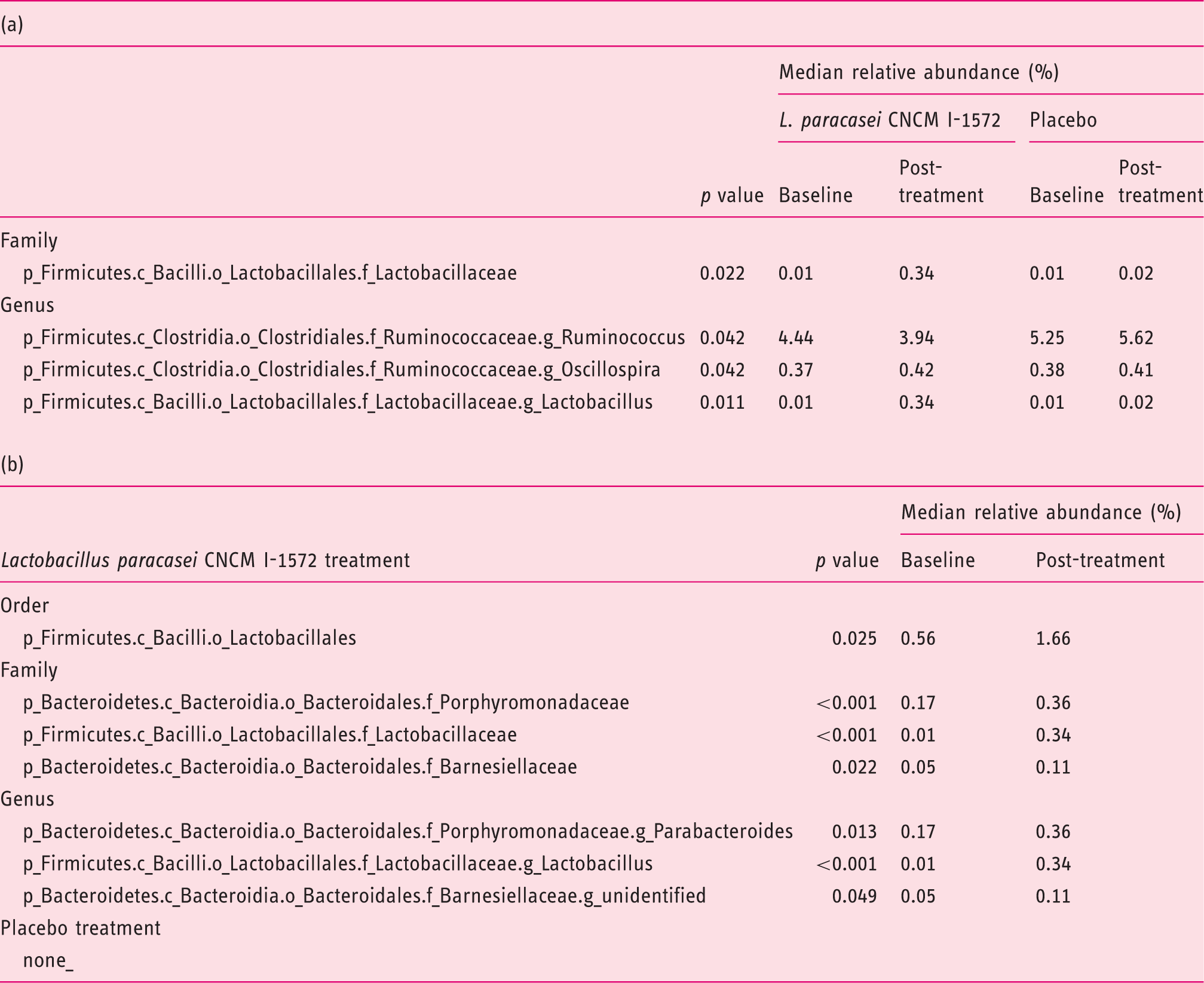Click the Parabacteroides genus row label

408,831
